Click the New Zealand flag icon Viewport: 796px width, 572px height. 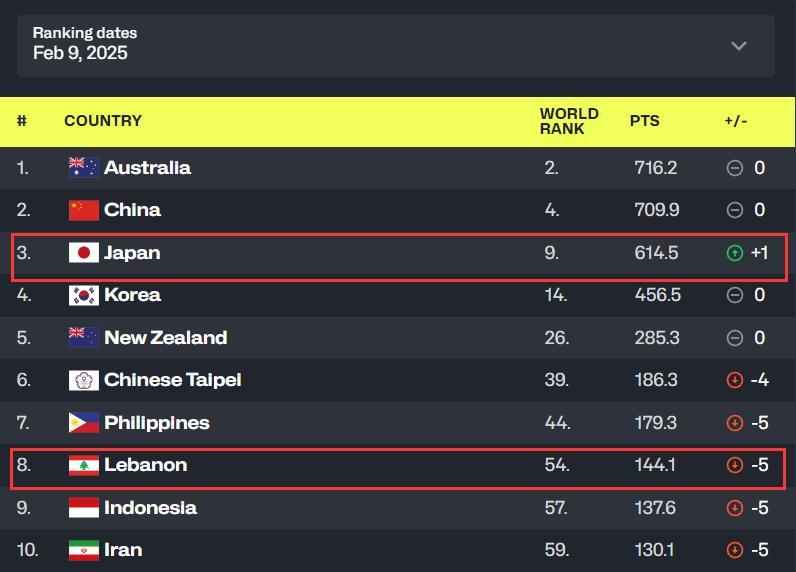coord(83,338)
